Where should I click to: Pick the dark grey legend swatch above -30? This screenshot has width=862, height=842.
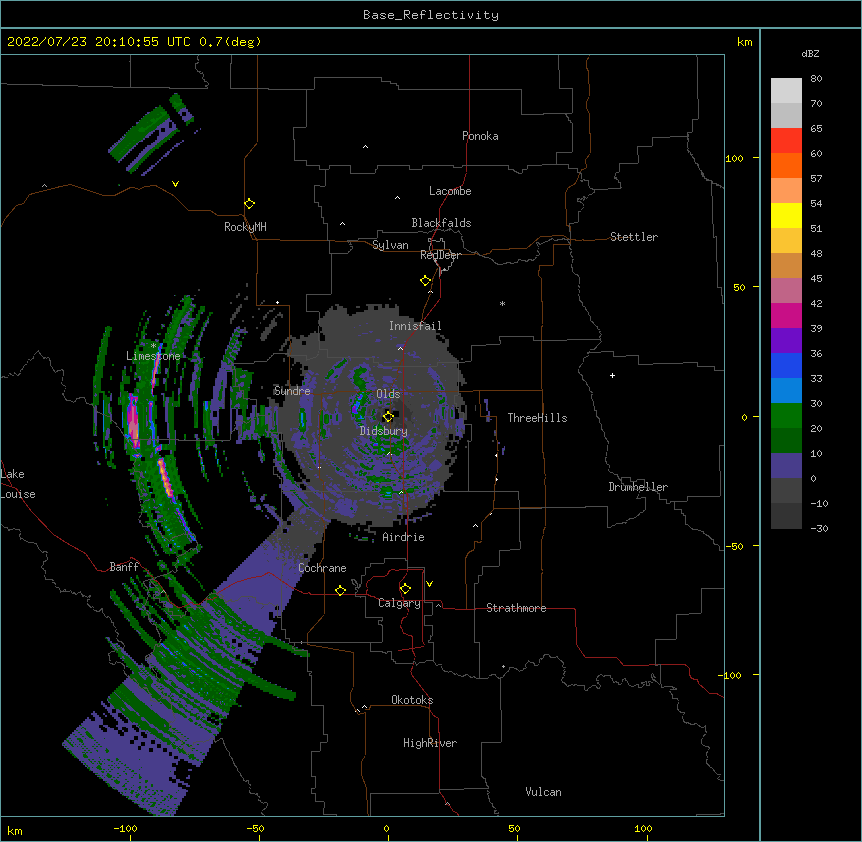[x=786, y=516]
